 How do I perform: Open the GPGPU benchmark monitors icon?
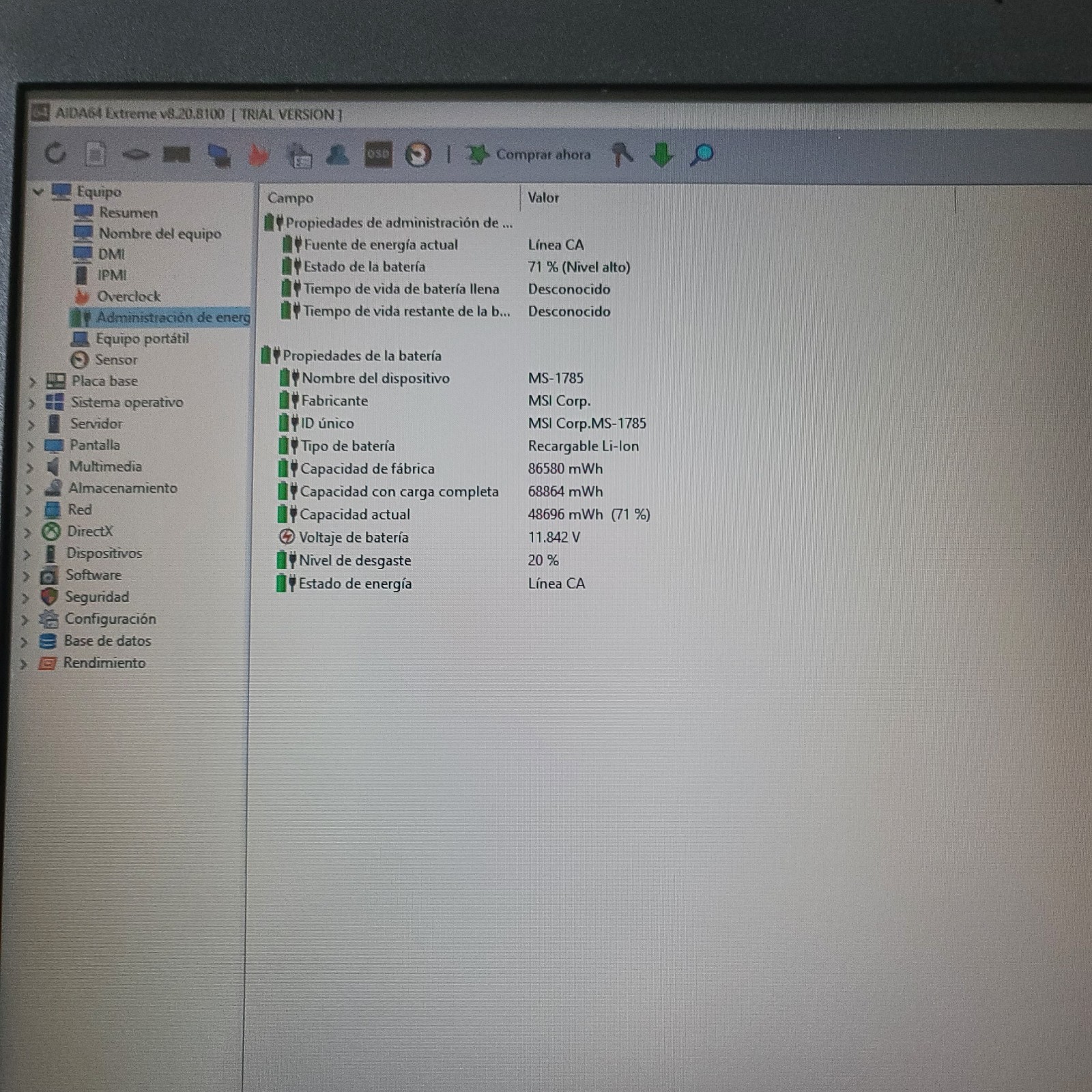pyautogui.click(x=218, y=156)
